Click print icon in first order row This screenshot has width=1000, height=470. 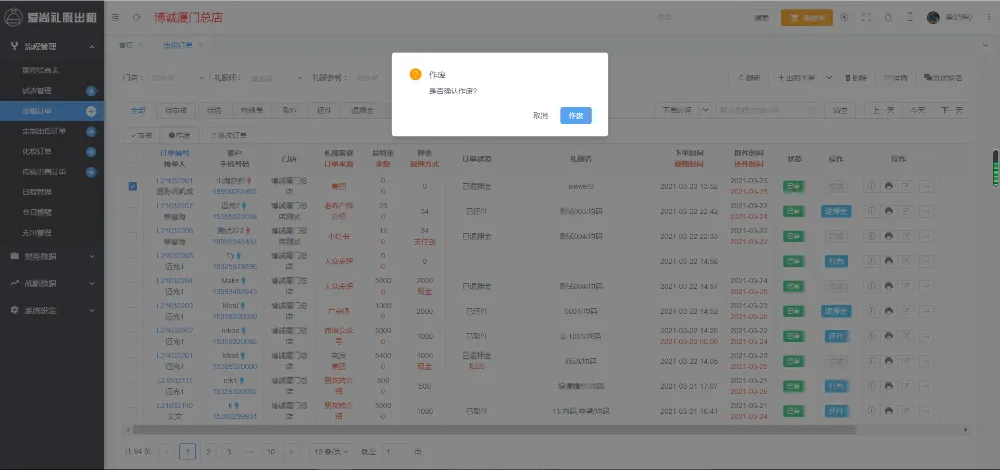(889, 185)
